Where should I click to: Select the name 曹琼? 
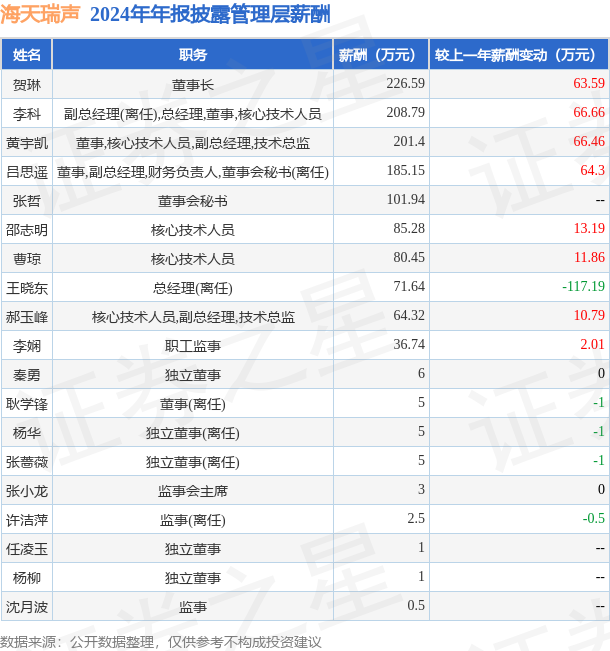click(27, 259)
